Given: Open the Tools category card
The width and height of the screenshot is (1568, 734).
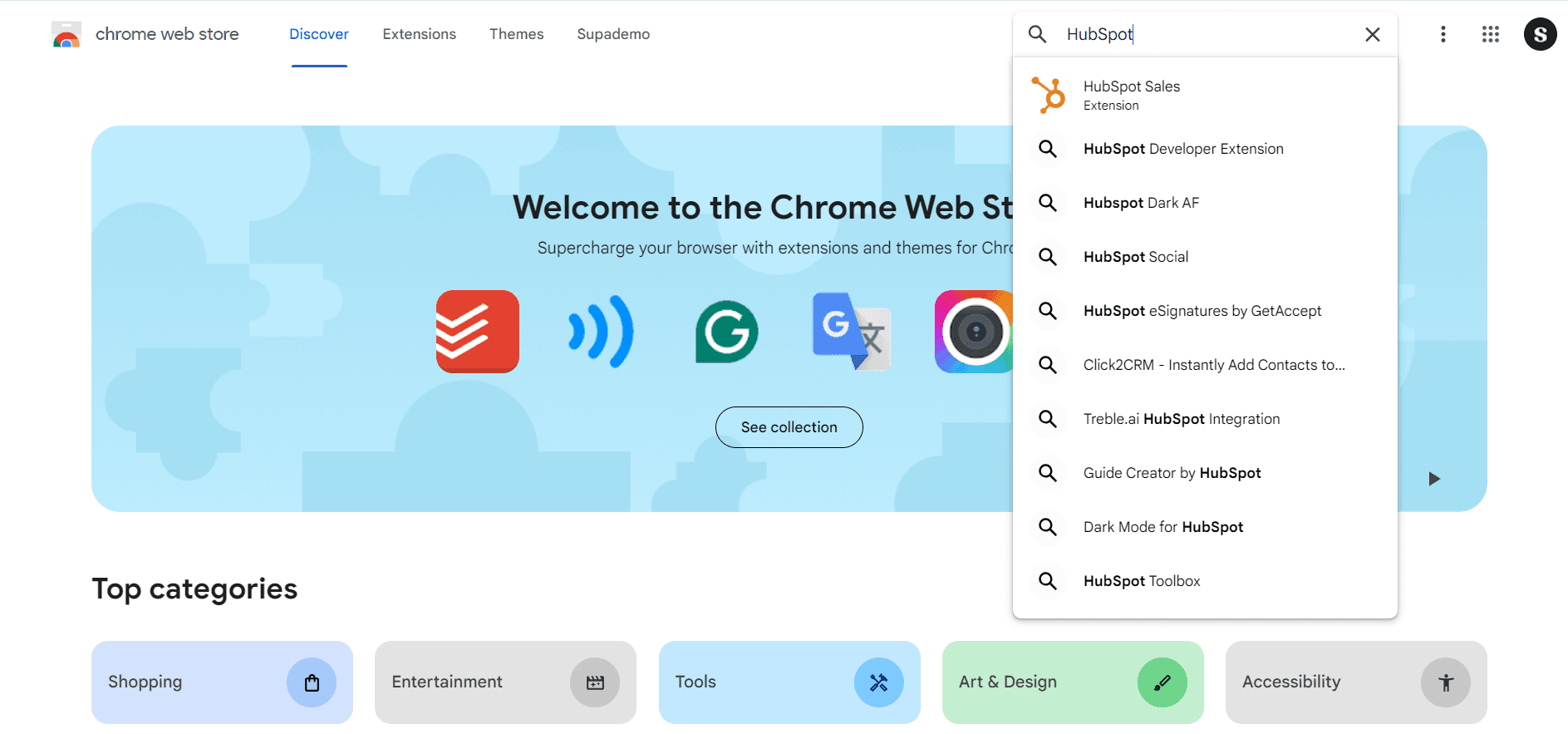Looking at the screenshot, I should tap(789, 682).
